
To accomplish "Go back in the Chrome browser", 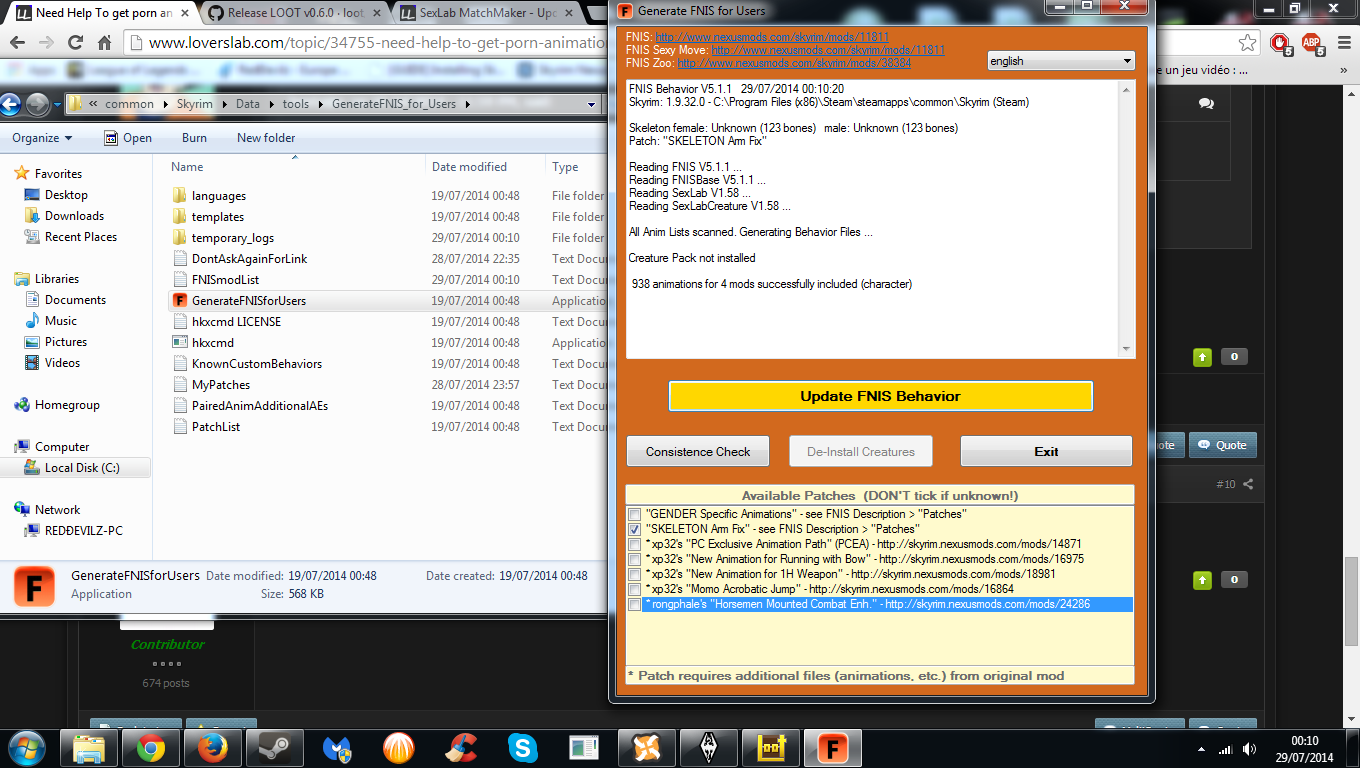I will pyautogui.click(x=19, y=43).
